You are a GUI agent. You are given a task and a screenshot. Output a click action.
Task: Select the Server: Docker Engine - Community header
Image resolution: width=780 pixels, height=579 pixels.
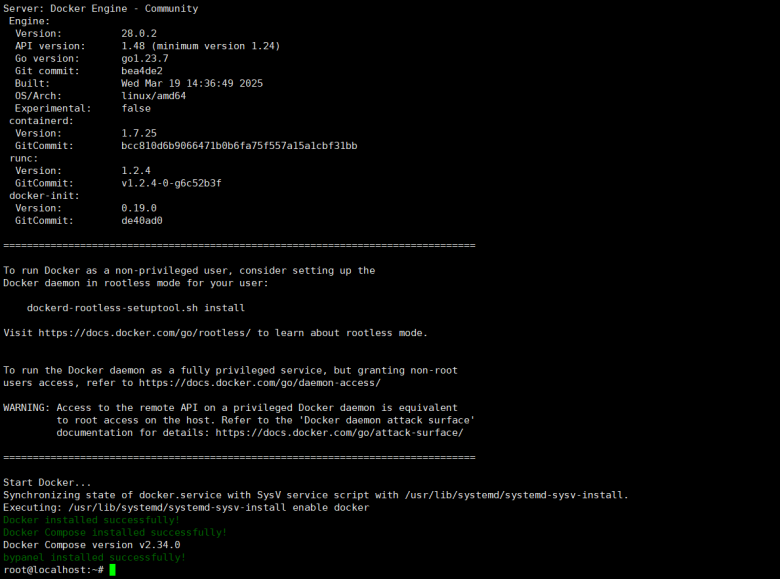pyautogui.click(x=100, y=8)
